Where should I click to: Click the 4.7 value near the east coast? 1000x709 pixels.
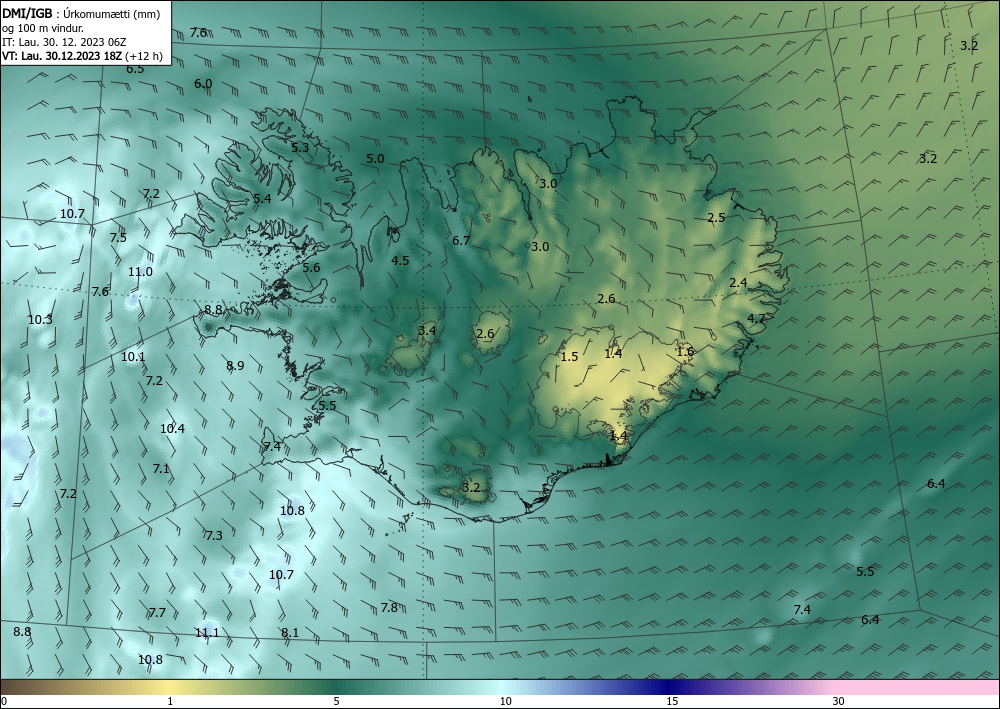click(x=756, y=318)
